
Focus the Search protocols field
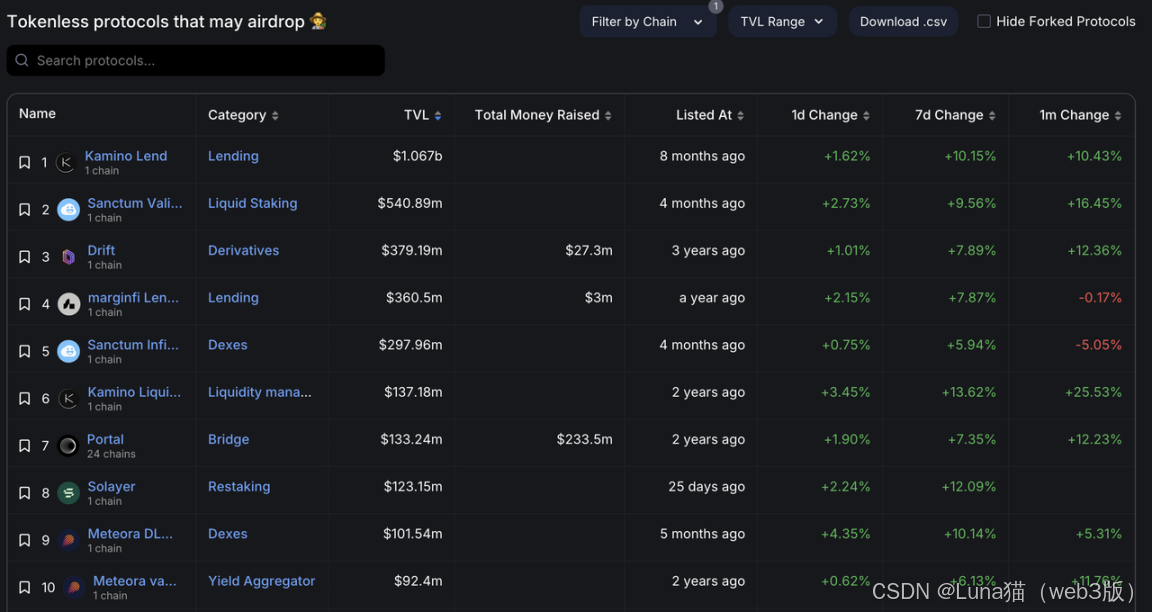(195, 60)
